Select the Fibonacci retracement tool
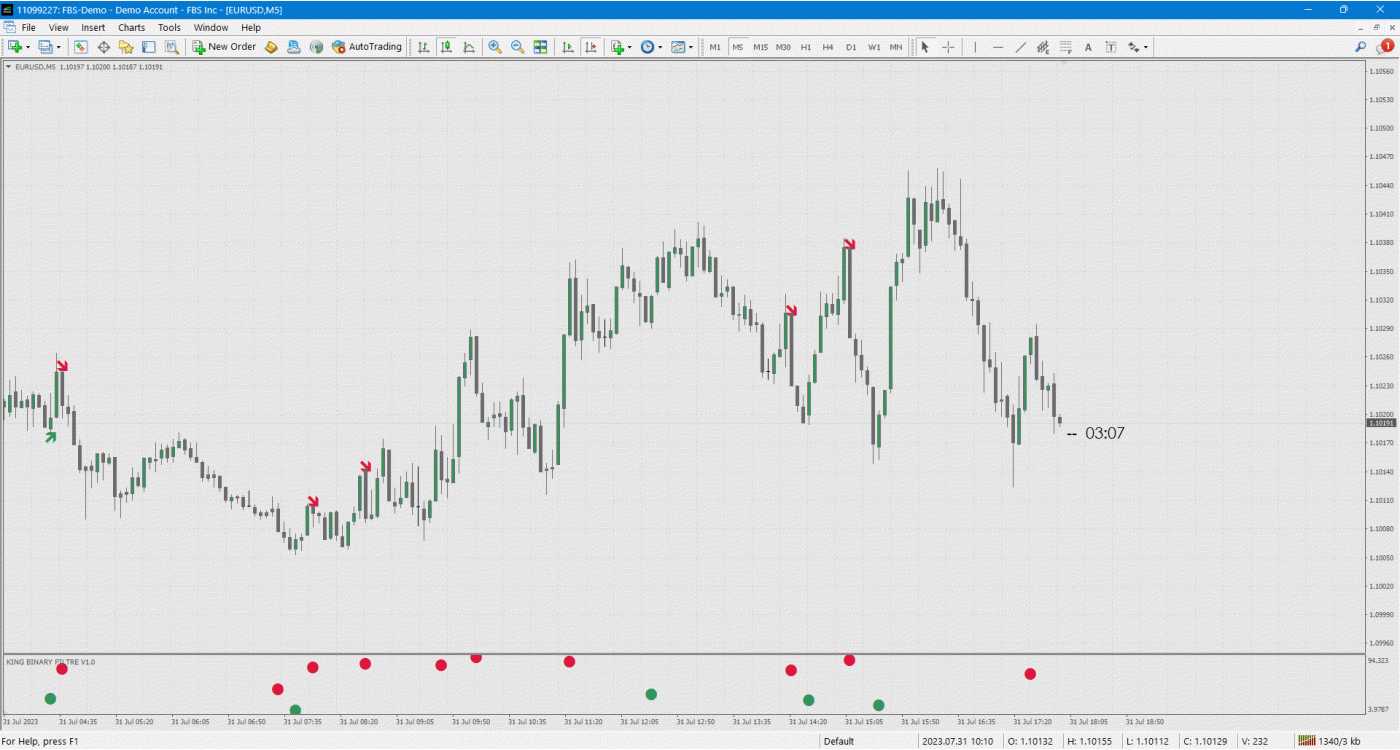 coord(1066,47)
